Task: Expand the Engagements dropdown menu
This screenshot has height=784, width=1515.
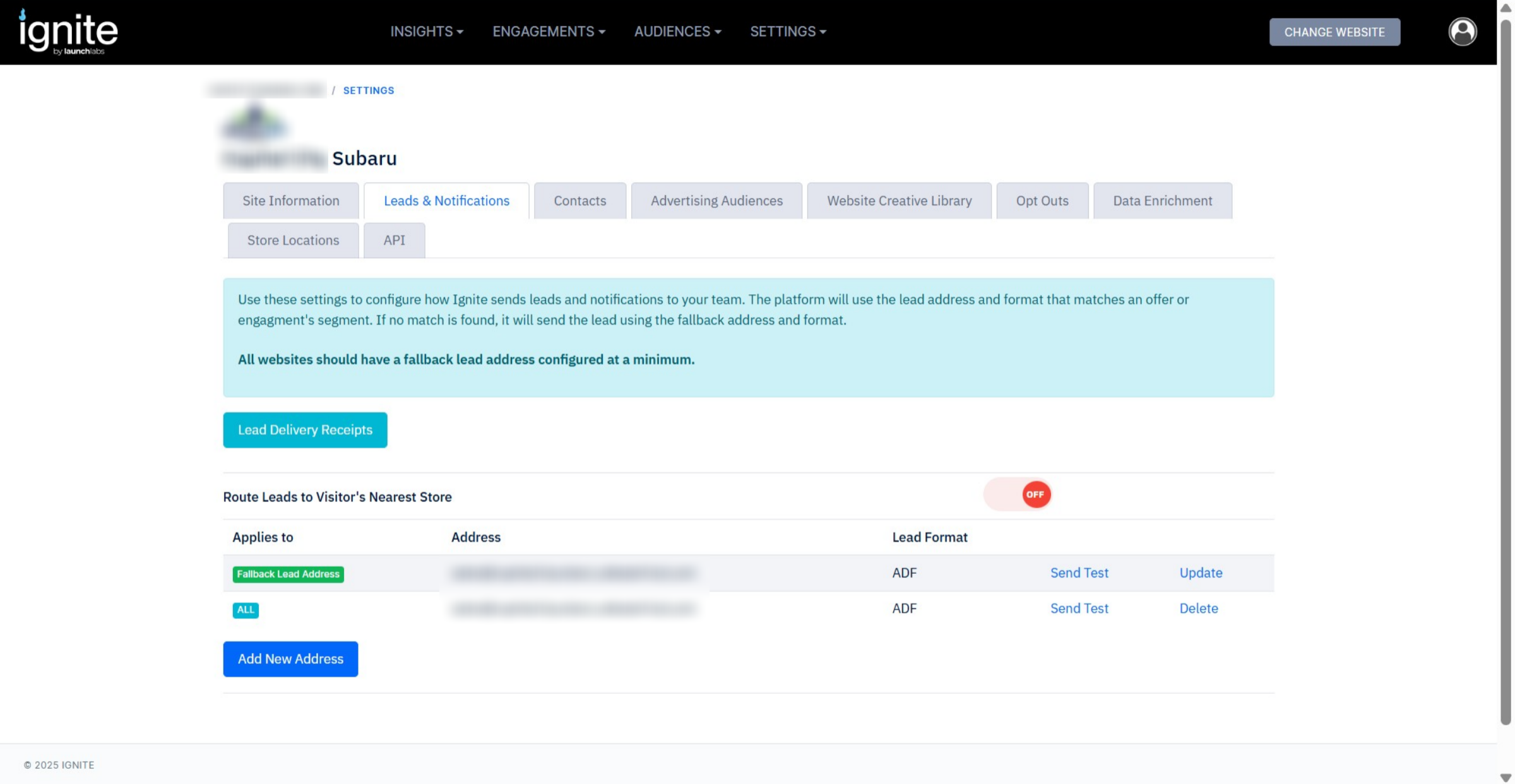Action: point(549,32)
